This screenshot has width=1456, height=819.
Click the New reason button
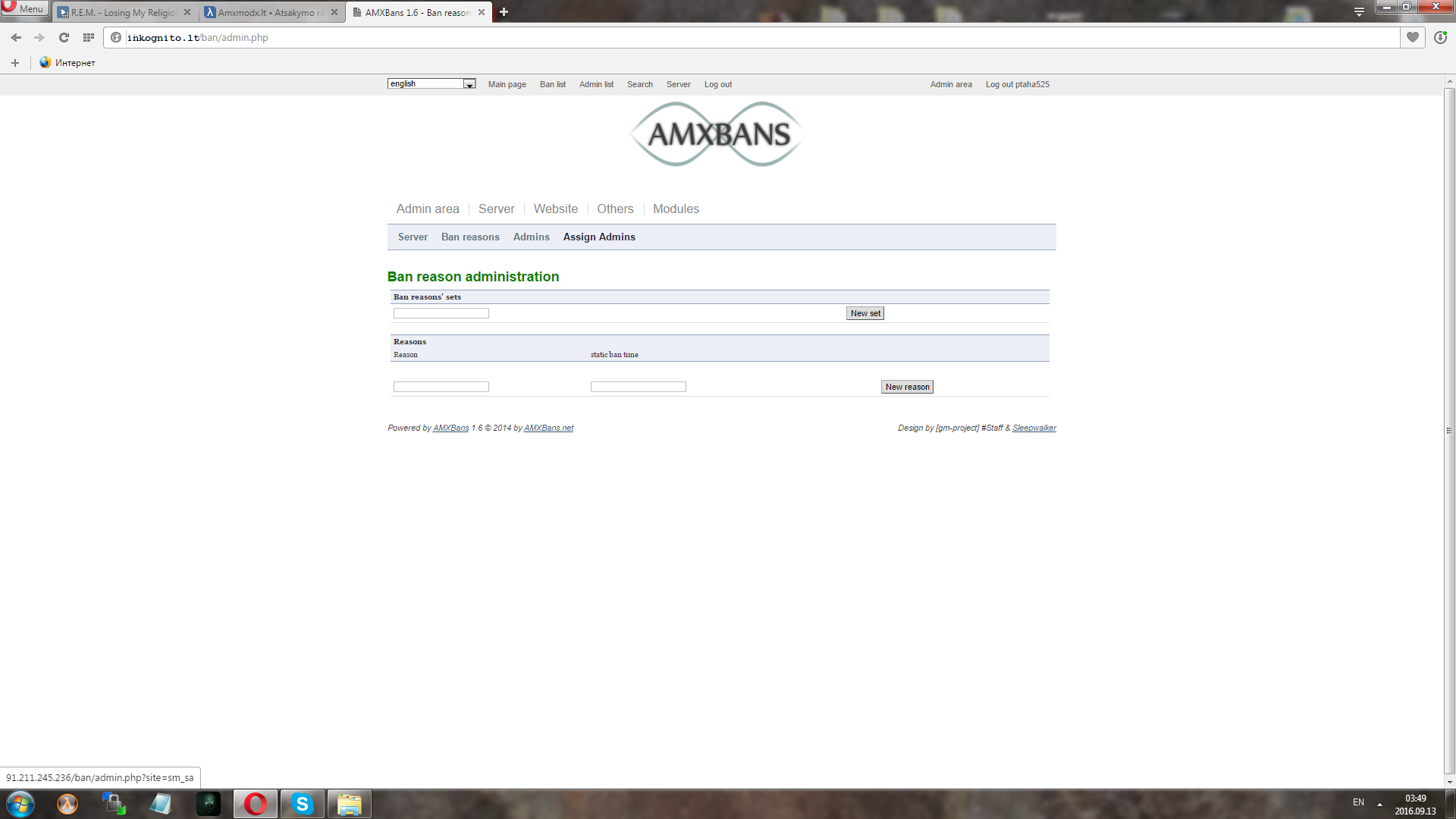tap(907, 387)
